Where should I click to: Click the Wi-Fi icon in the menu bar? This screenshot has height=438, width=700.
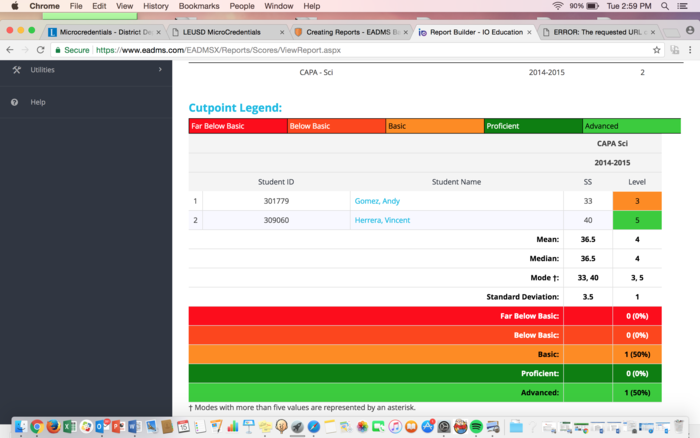coord(557,6)
